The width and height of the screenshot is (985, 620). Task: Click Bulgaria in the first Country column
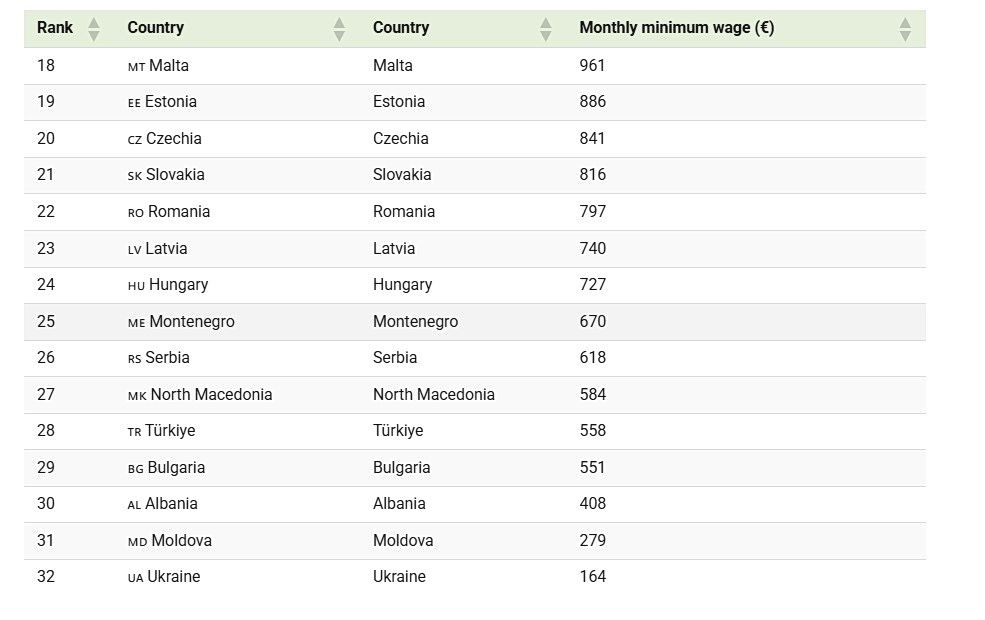pos(176,468)
